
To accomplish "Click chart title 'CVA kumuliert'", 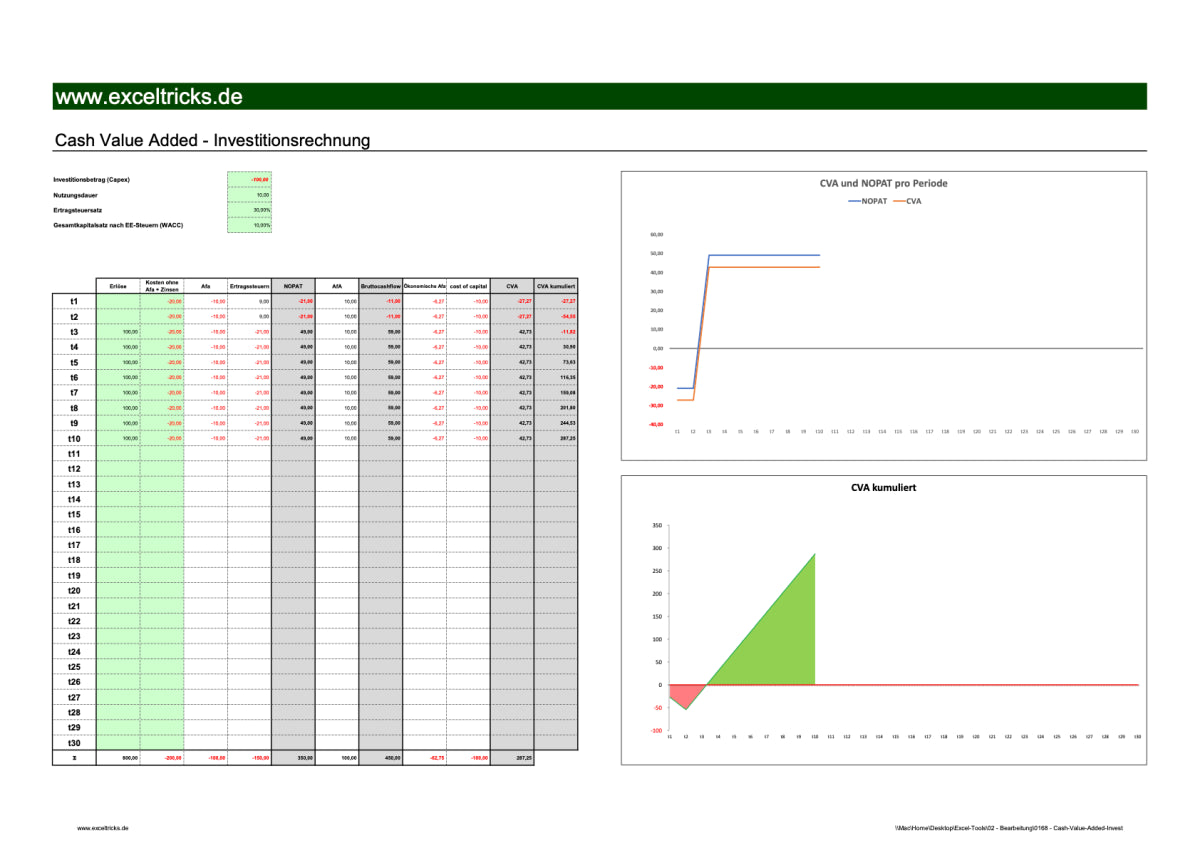I will (883, 488).
